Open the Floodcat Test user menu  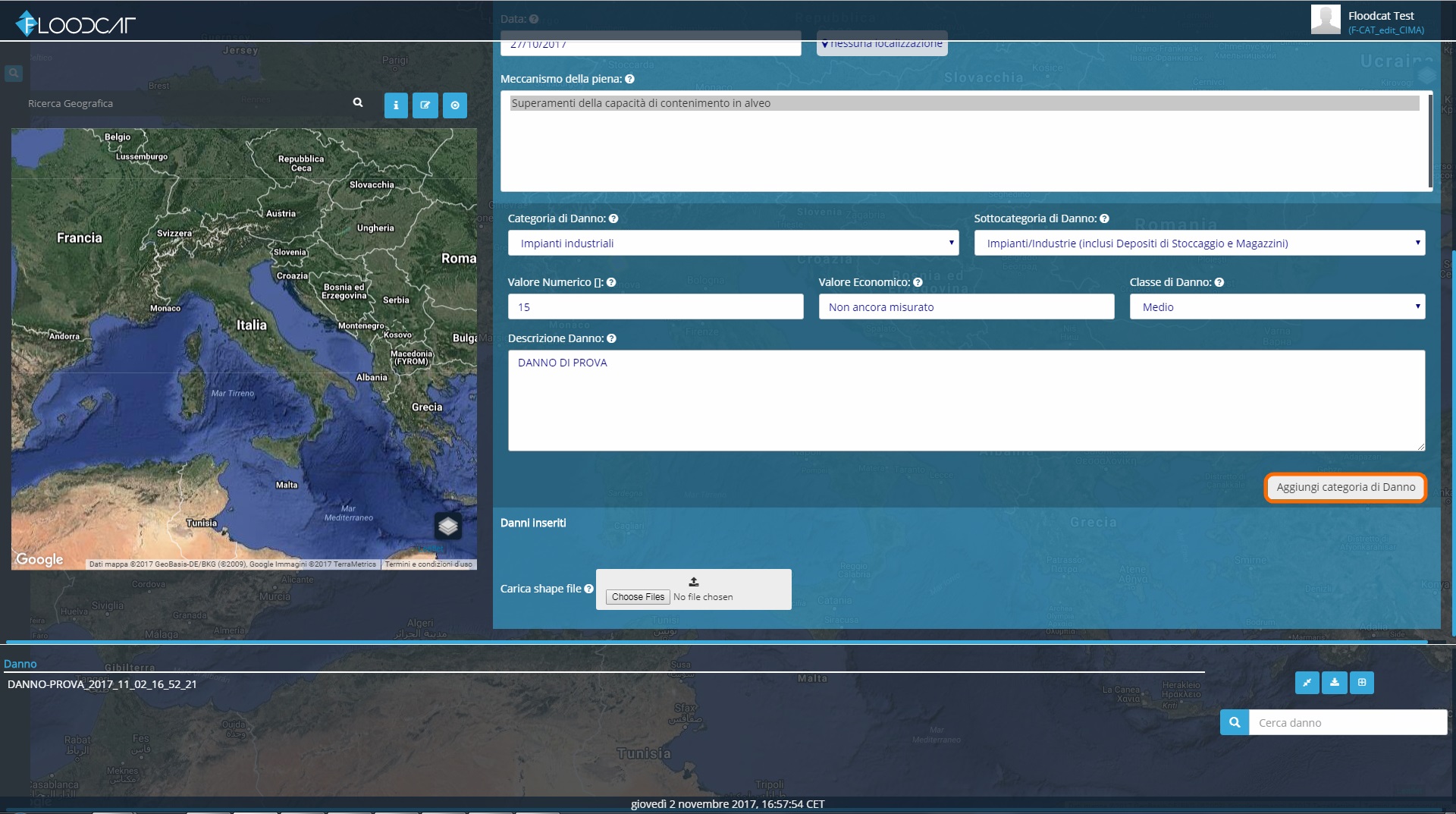tap(1381, 16)
